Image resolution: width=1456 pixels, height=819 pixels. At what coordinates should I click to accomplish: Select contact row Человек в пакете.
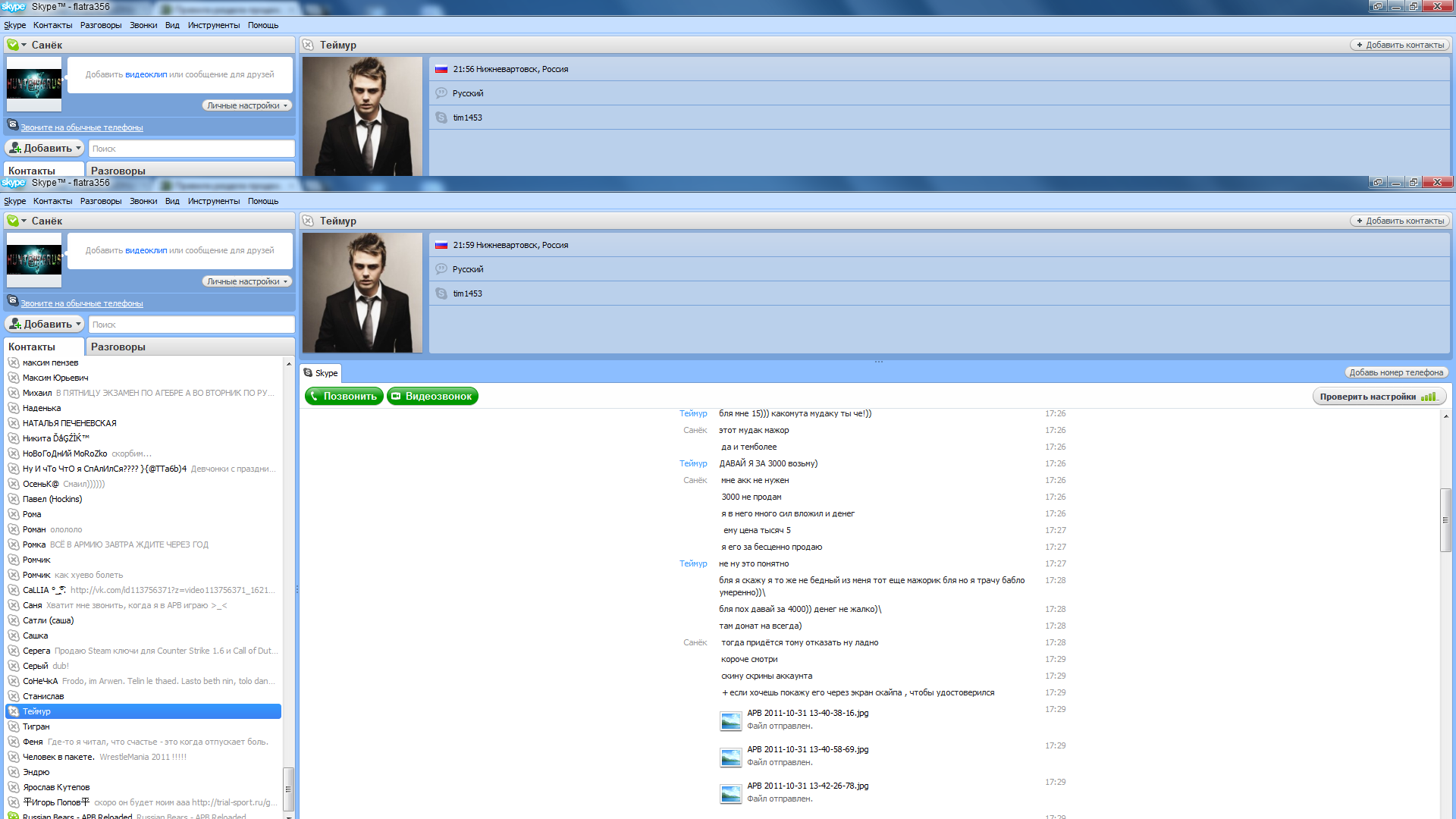144,757
